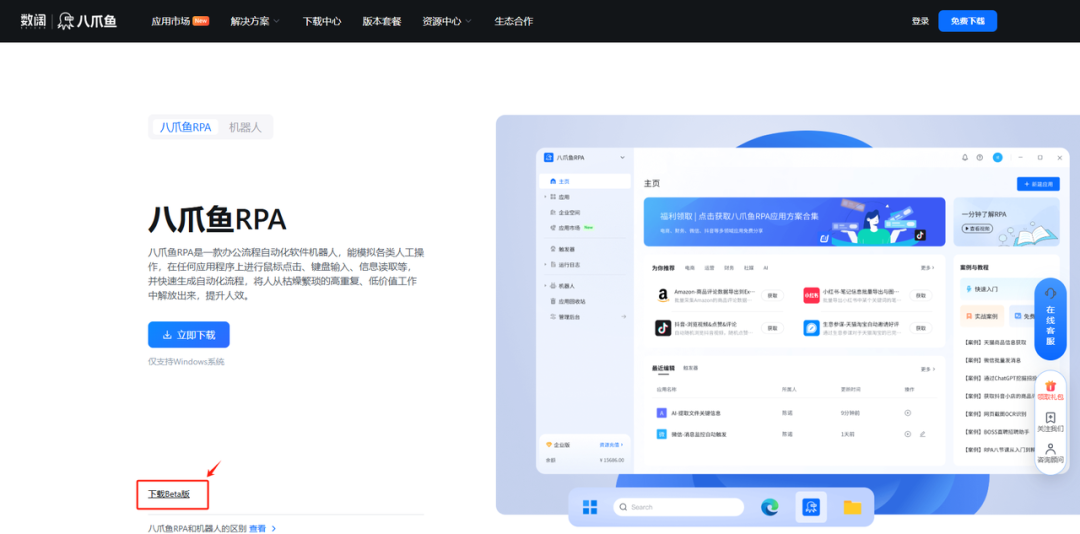Open the 在线客服 headset support widget
The image size is (1080, 534).
tap(1050, 319)
